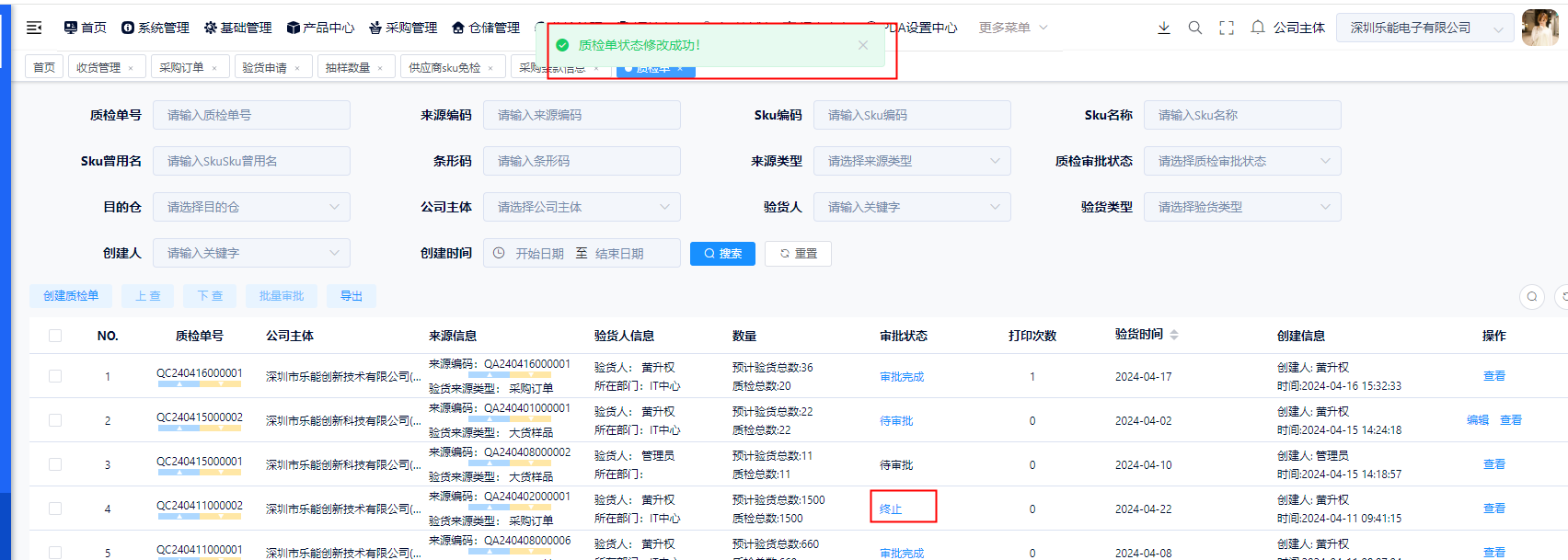The height and width of the screenshot is (560, 1568).
Task: Click the blue 搜索 button
Action: point(722,254)
